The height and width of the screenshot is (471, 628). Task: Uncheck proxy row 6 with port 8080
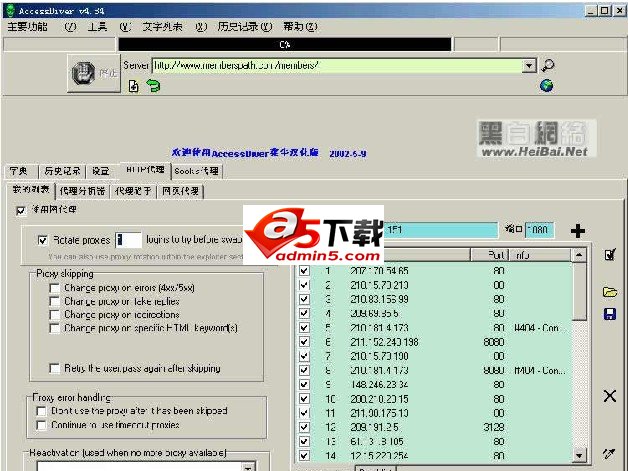pyautogui.click(x=304, y=342)
